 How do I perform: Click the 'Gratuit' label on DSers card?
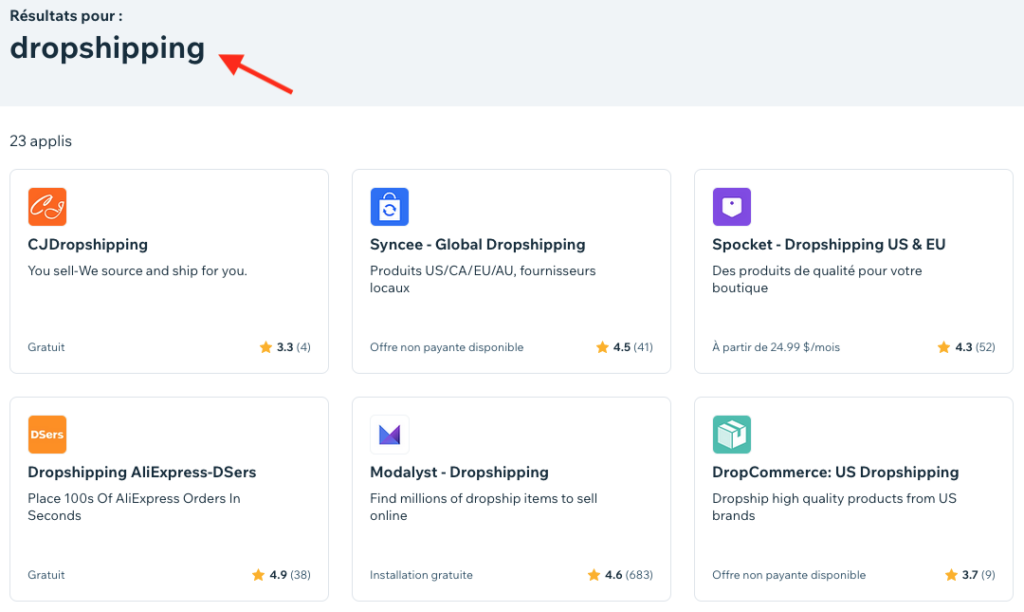[46, 575]
